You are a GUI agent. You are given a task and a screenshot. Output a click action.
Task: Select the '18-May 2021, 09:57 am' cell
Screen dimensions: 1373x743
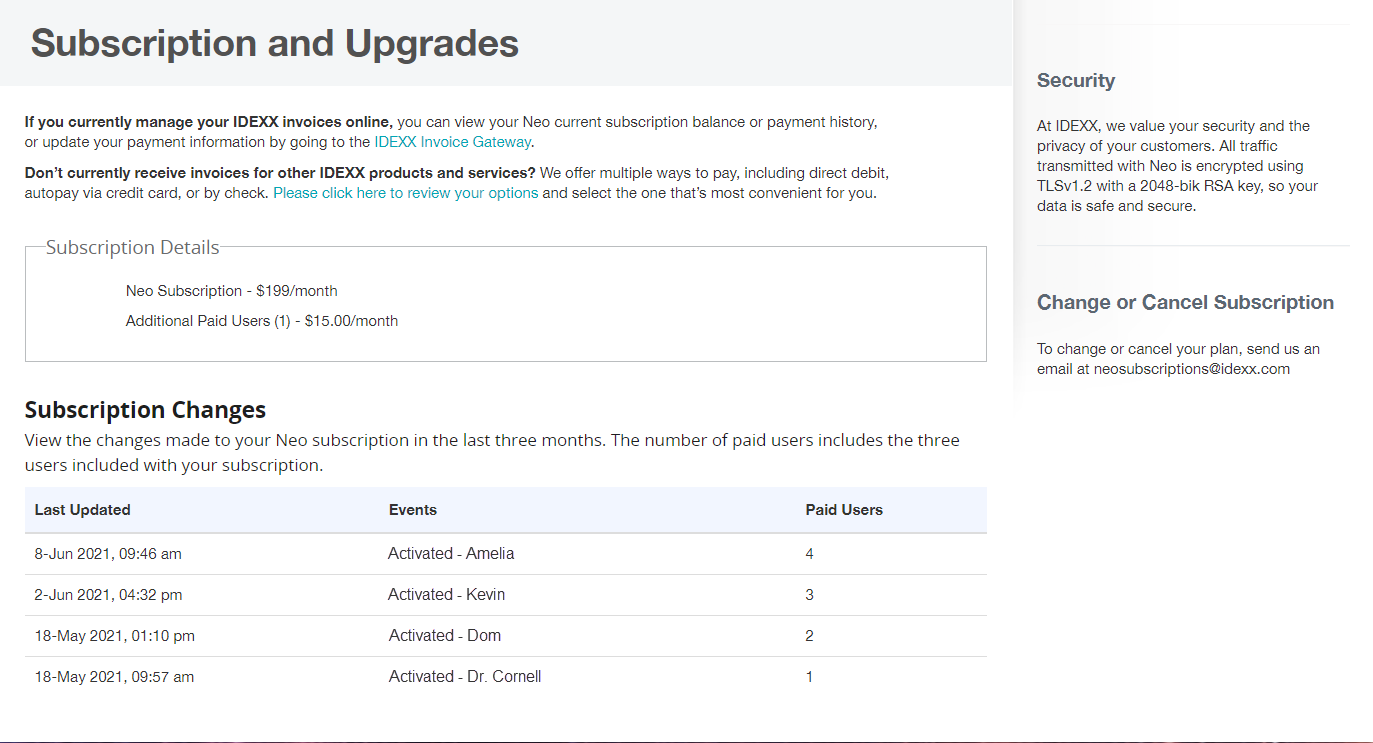click(114, 677)
